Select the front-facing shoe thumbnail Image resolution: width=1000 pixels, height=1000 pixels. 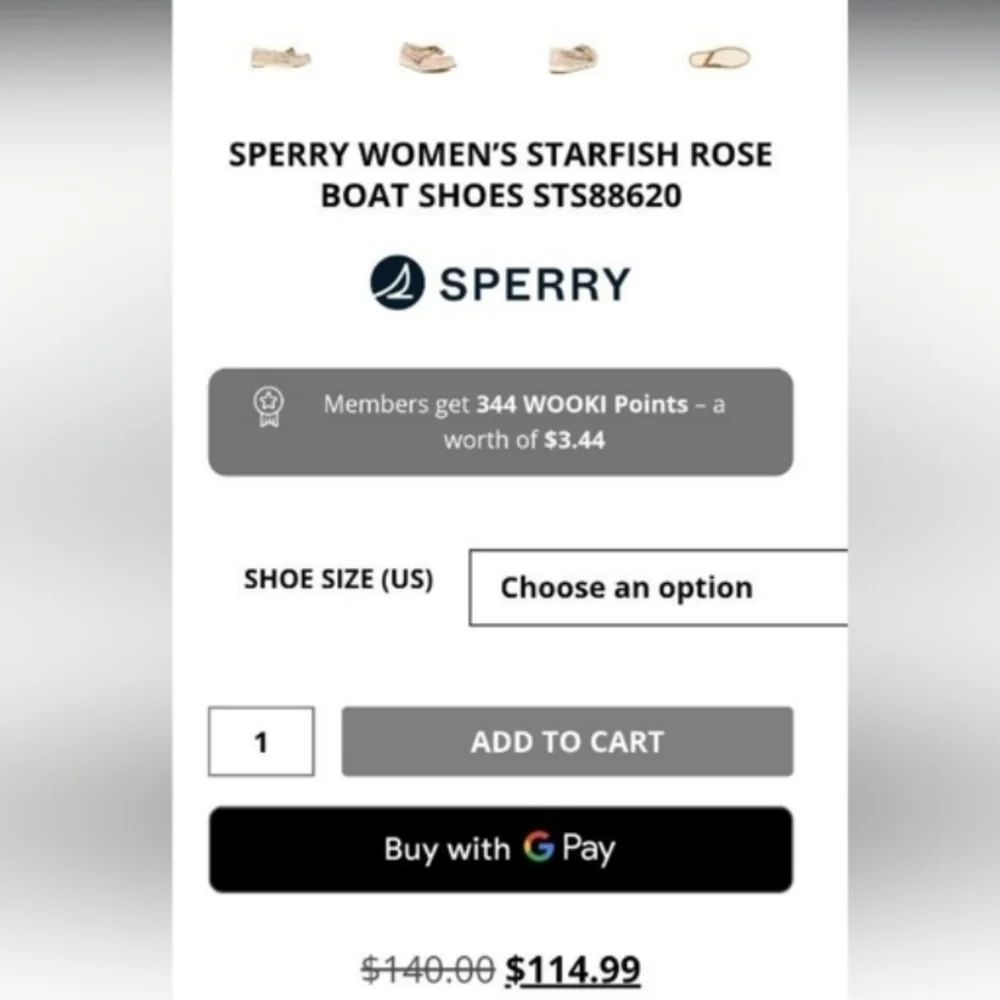[424, 58]
